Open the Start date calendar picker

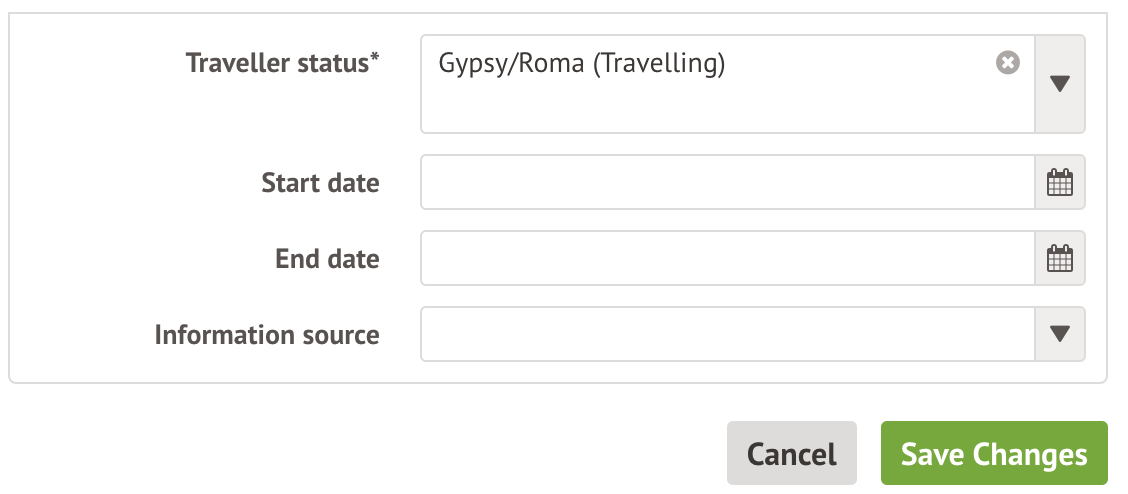(1059, 183)
